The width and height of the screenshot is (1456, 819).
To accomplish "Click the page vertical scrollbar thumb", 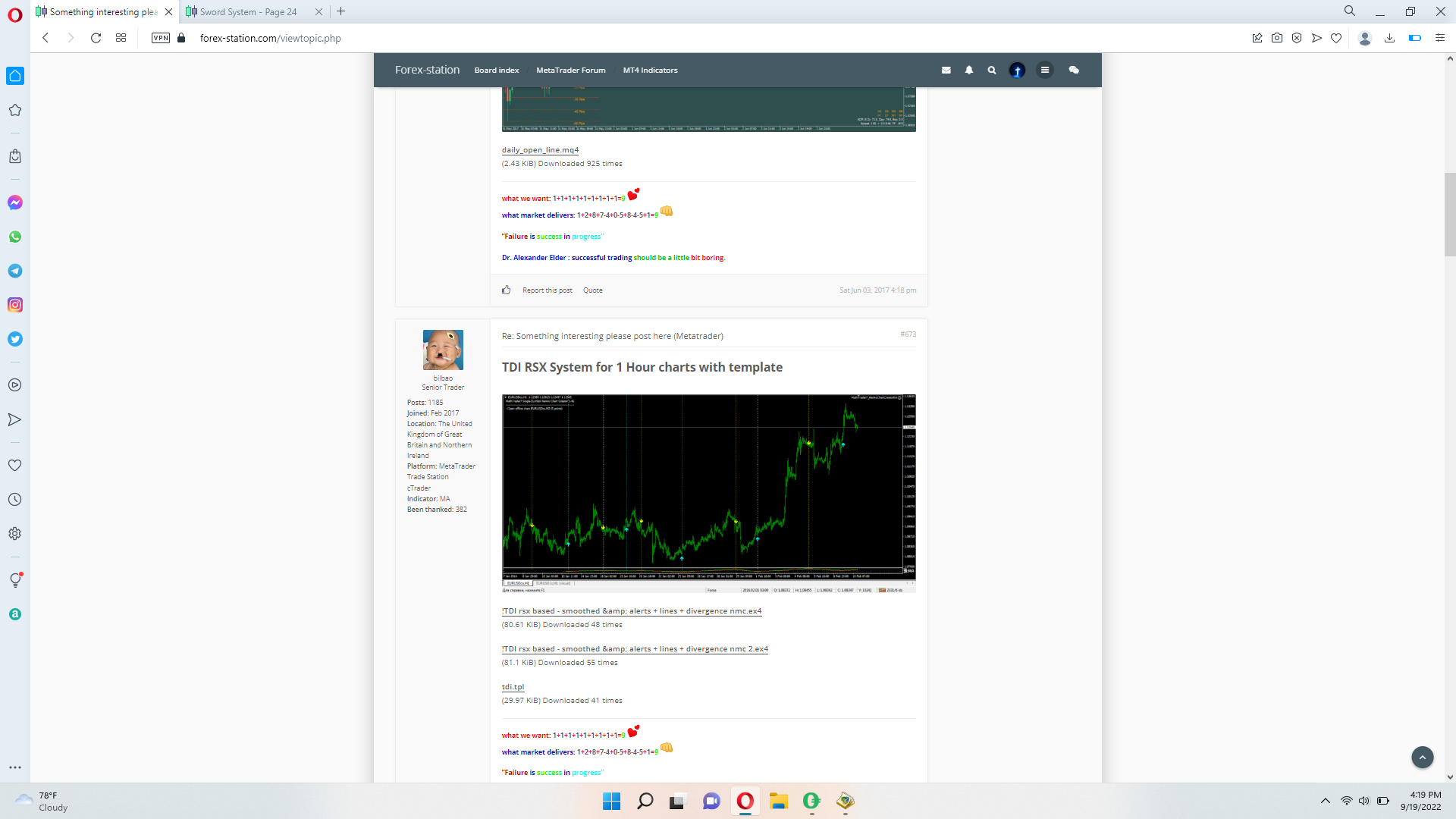I will 1449,215.
